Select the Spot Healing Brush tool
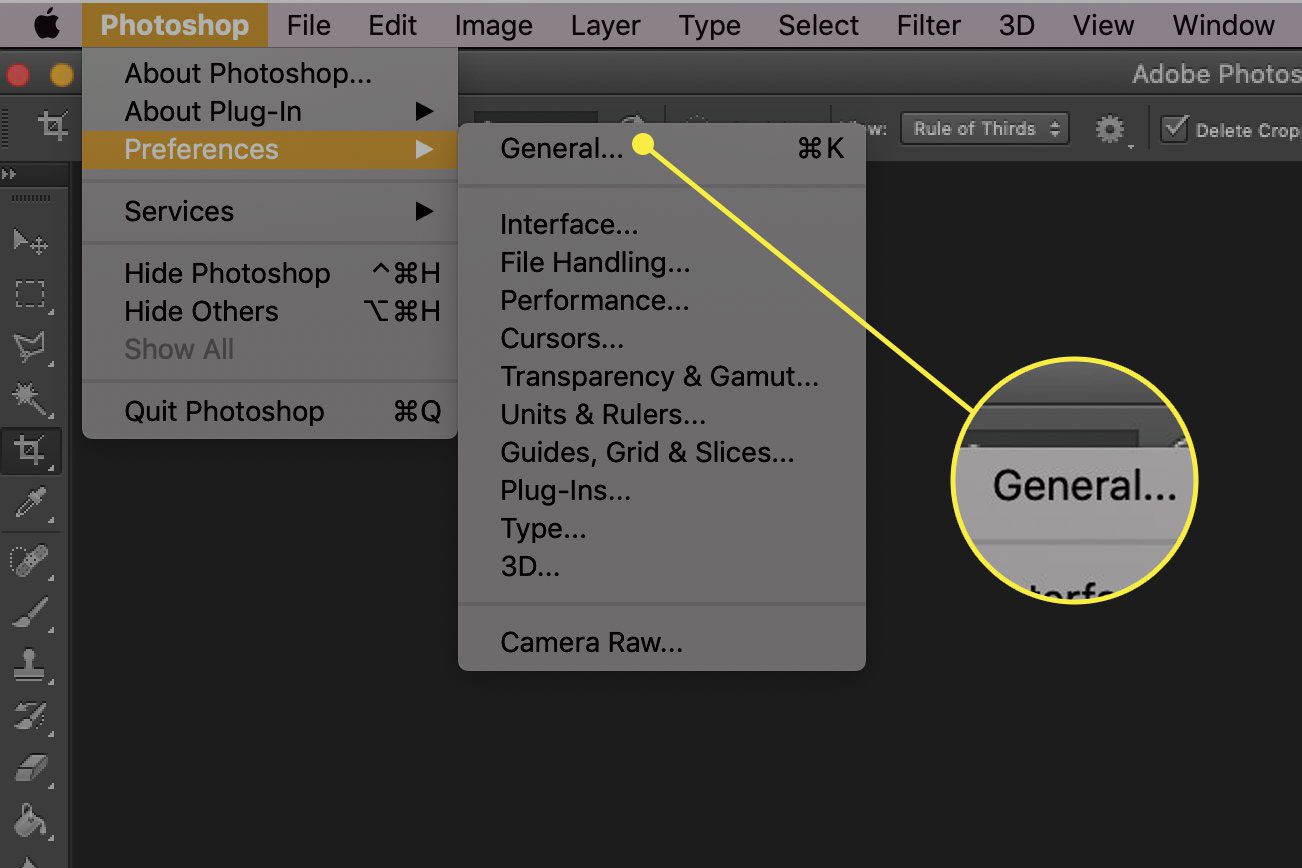The image size is (1302, 868). click(x=30, y=560)
